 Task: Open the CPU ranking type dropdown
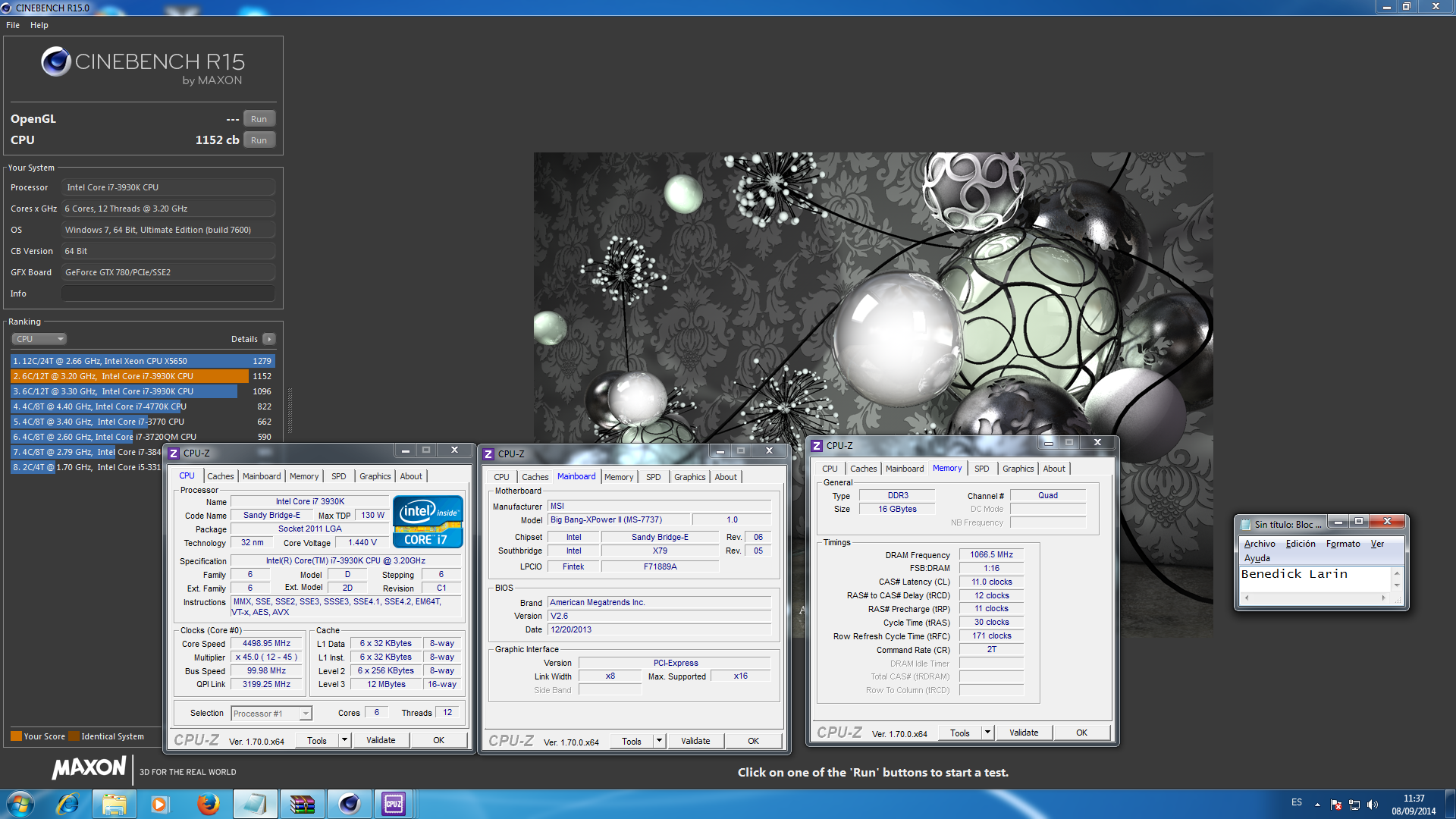coord(39,339)
